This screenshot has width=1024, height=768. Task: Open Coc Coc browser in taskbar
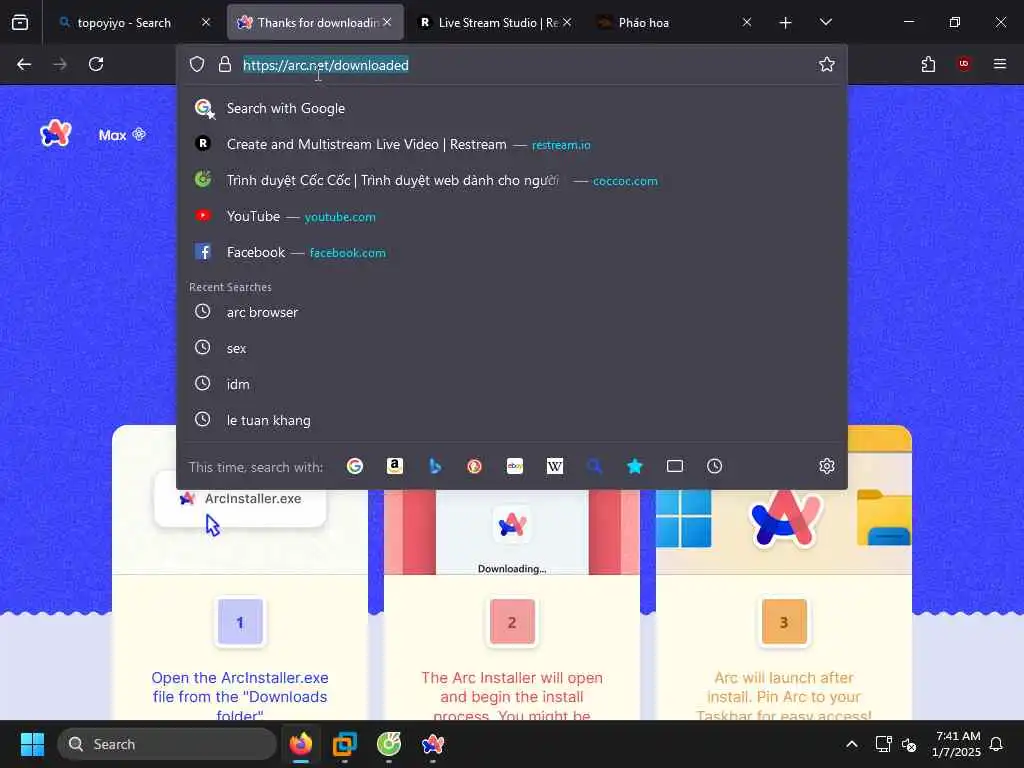(x=389, y=744)
